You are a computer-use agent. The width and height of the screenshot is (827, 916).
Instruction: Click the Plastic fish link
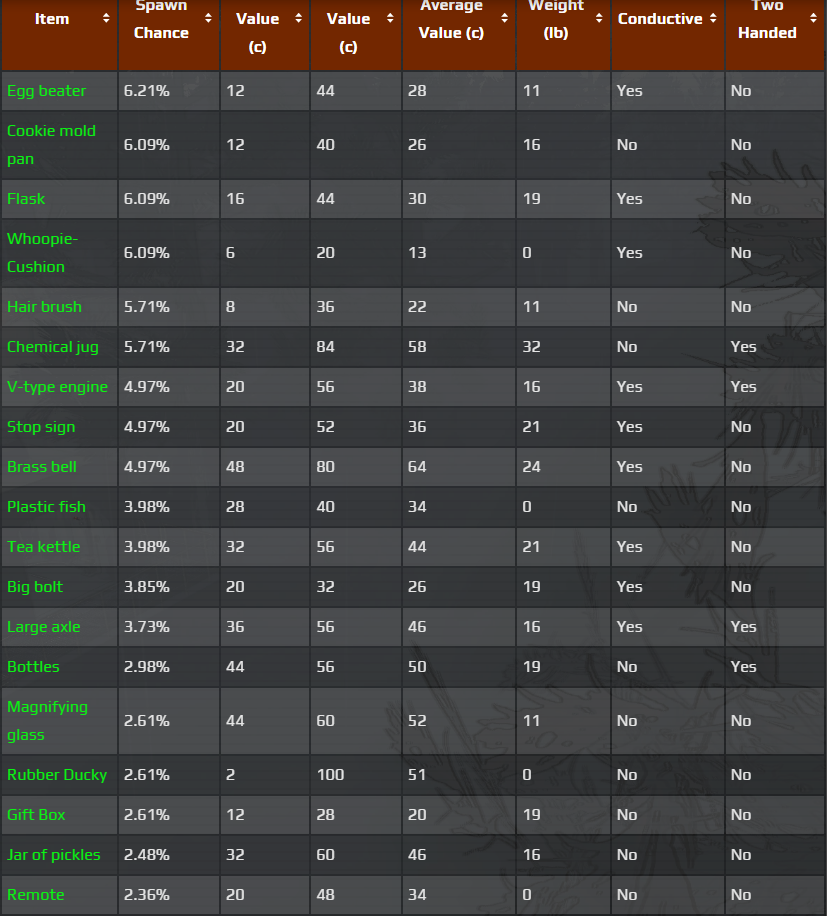point(46,507)
